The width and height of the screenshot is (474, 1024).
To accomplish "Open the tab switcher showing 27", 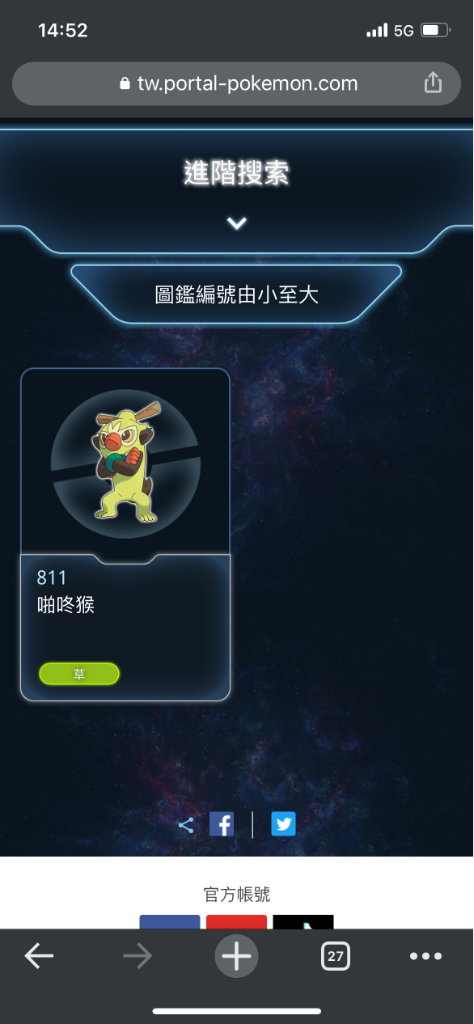I will (335, 956).
